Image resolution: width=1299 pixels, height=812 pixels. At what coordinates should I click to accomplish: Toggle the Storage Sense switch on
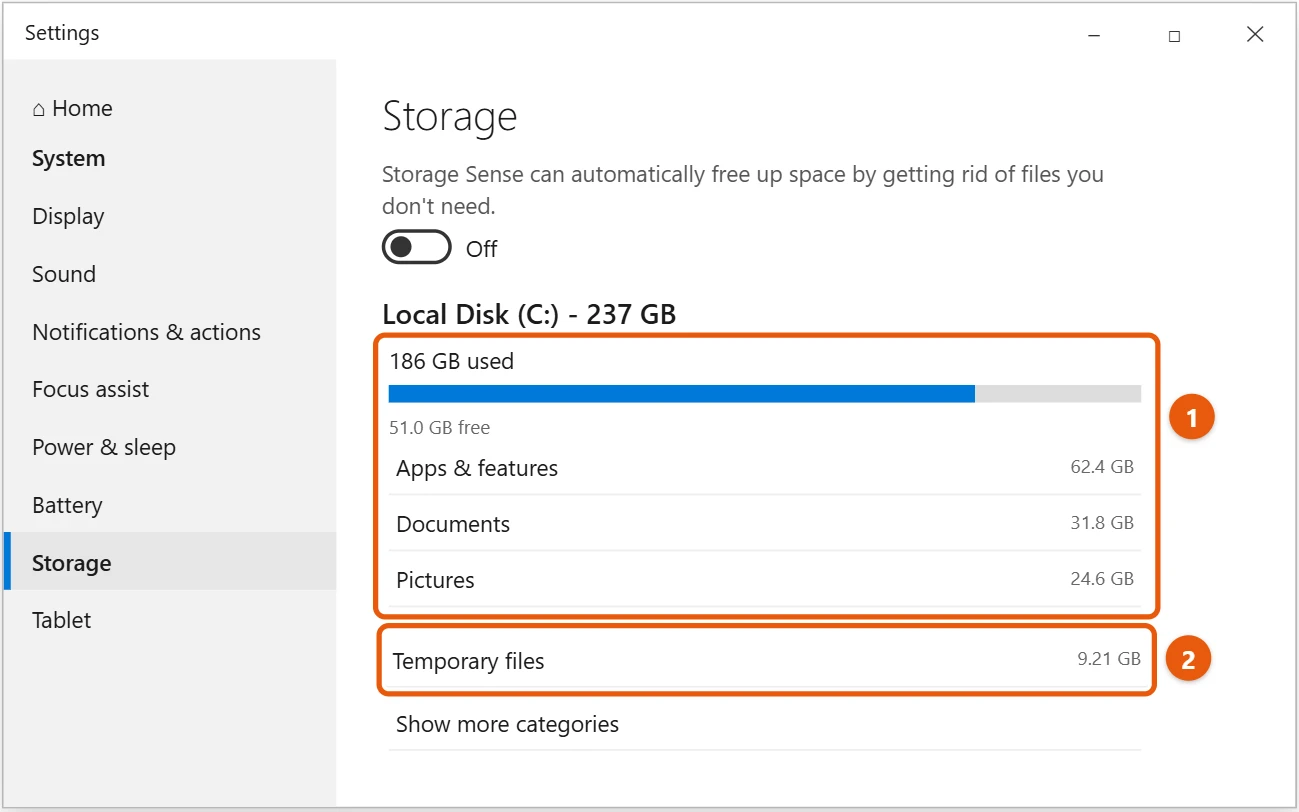pyautogui.click(x=416, y=248)
